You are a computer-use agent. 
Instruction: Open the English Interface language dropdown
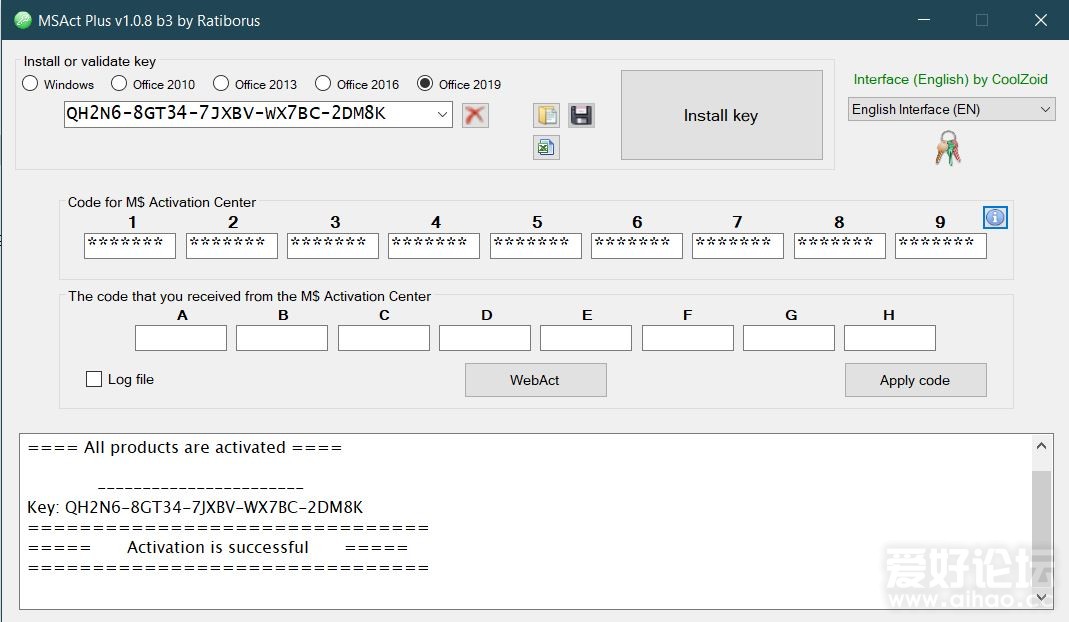coord(1045,109)
